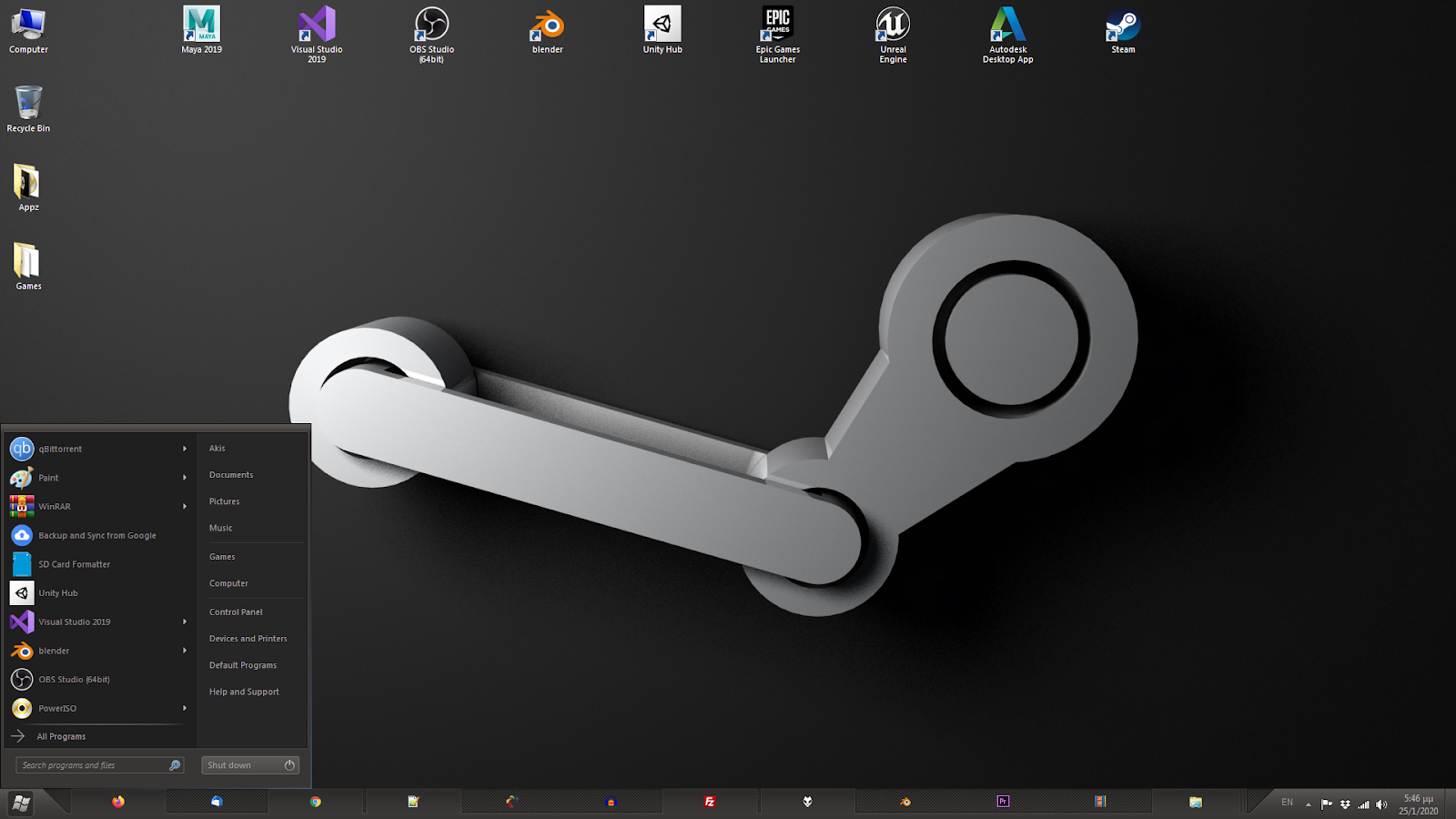Open the Visual Studio 2019 desktop icon
The width and height of the screenshot is (1456, 819).
coord(317,35)
